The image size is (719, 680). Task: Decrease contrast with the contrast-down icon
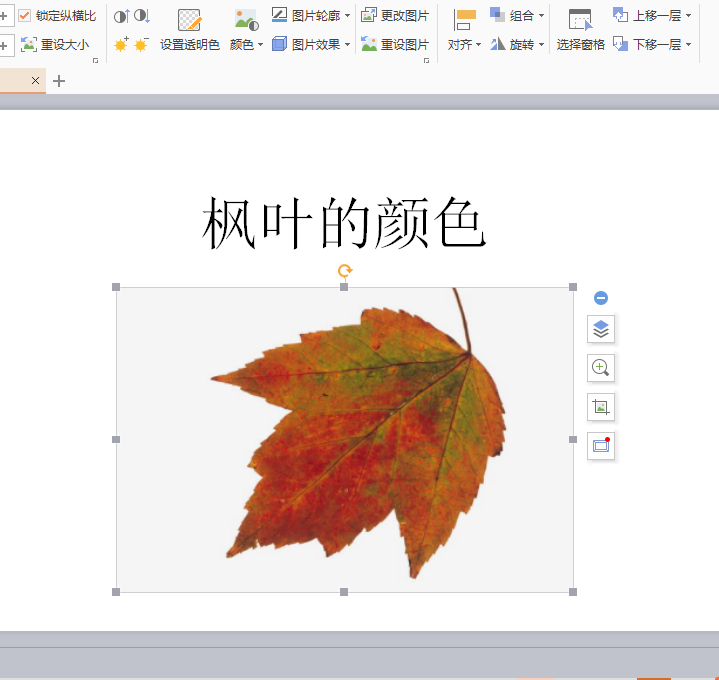142,17
